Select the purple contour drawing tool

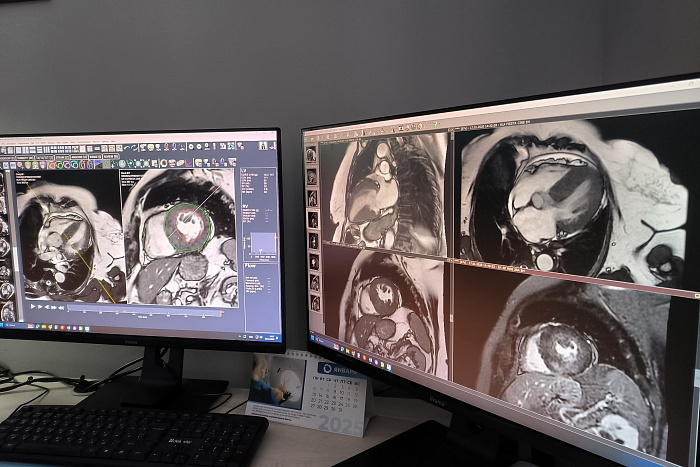tap(90, 164)
